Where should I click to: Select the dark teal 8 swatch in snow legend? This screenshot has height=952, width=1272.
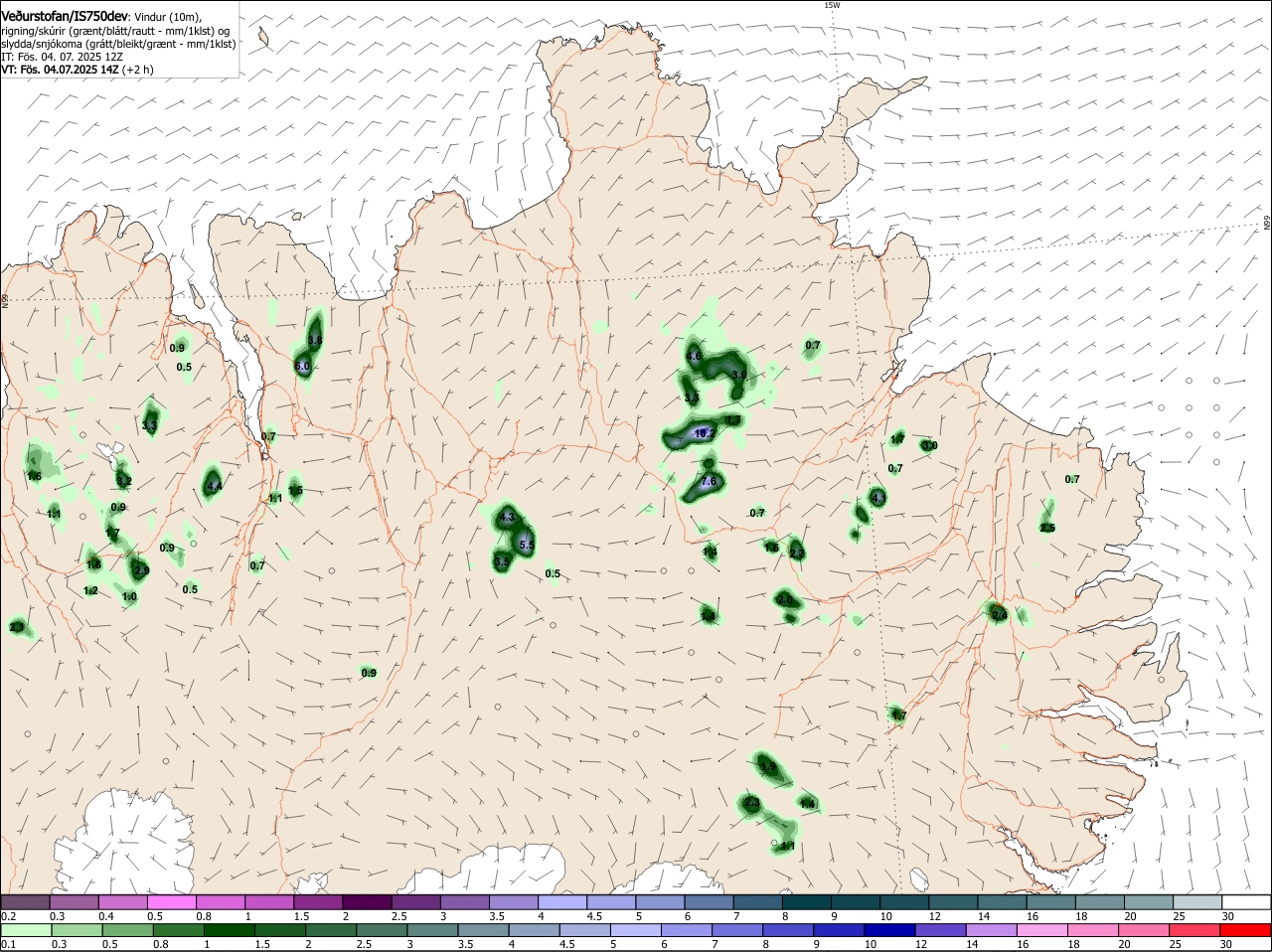[807, 901]
